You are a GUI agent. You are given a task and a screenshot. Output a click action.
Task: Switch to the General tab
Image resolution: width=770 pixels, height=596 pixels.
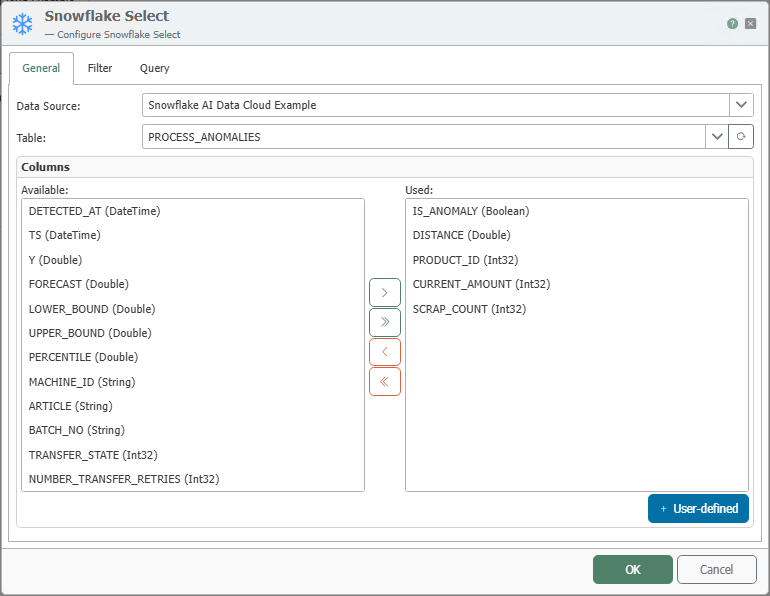[x=41, y=68]
